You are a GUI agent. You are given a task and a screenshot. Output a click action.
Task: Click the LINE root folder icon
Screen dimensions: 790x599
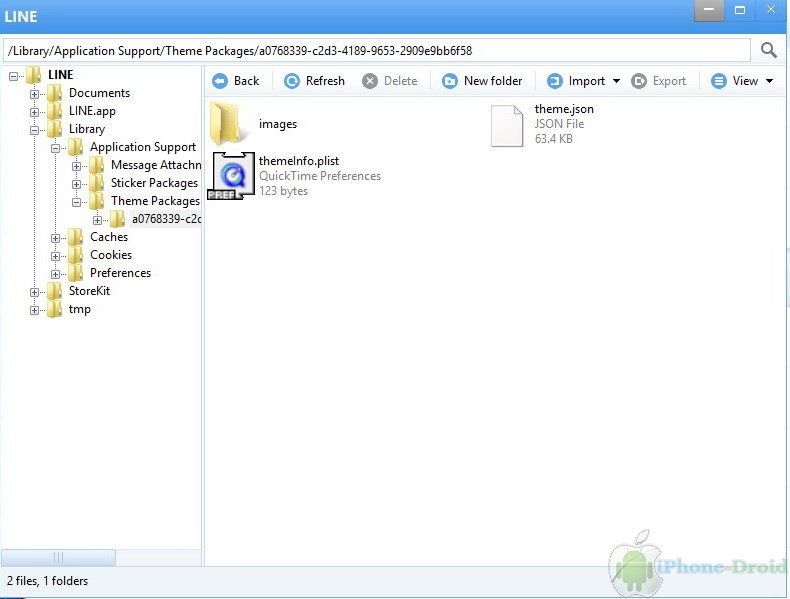tap(34, 75)
